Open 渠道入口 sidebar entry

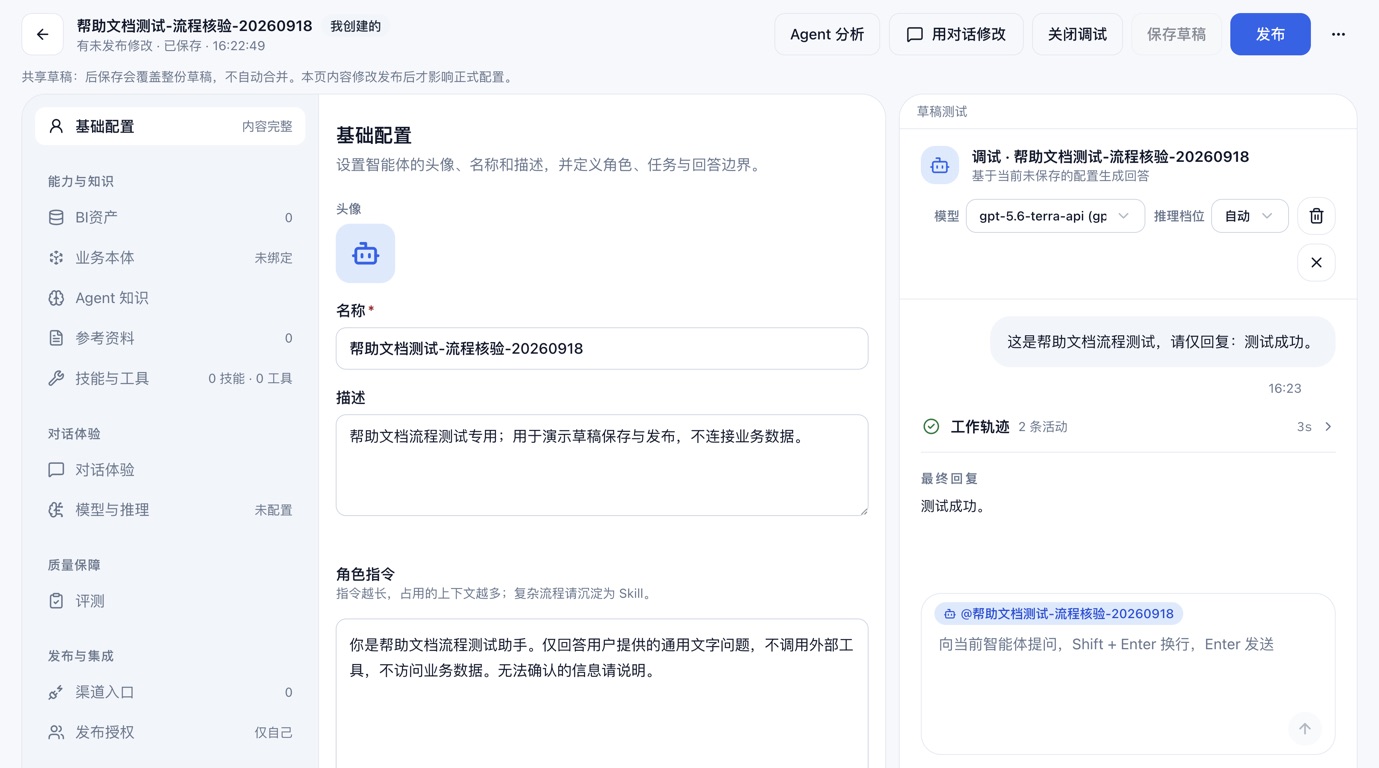coord(170,692)
